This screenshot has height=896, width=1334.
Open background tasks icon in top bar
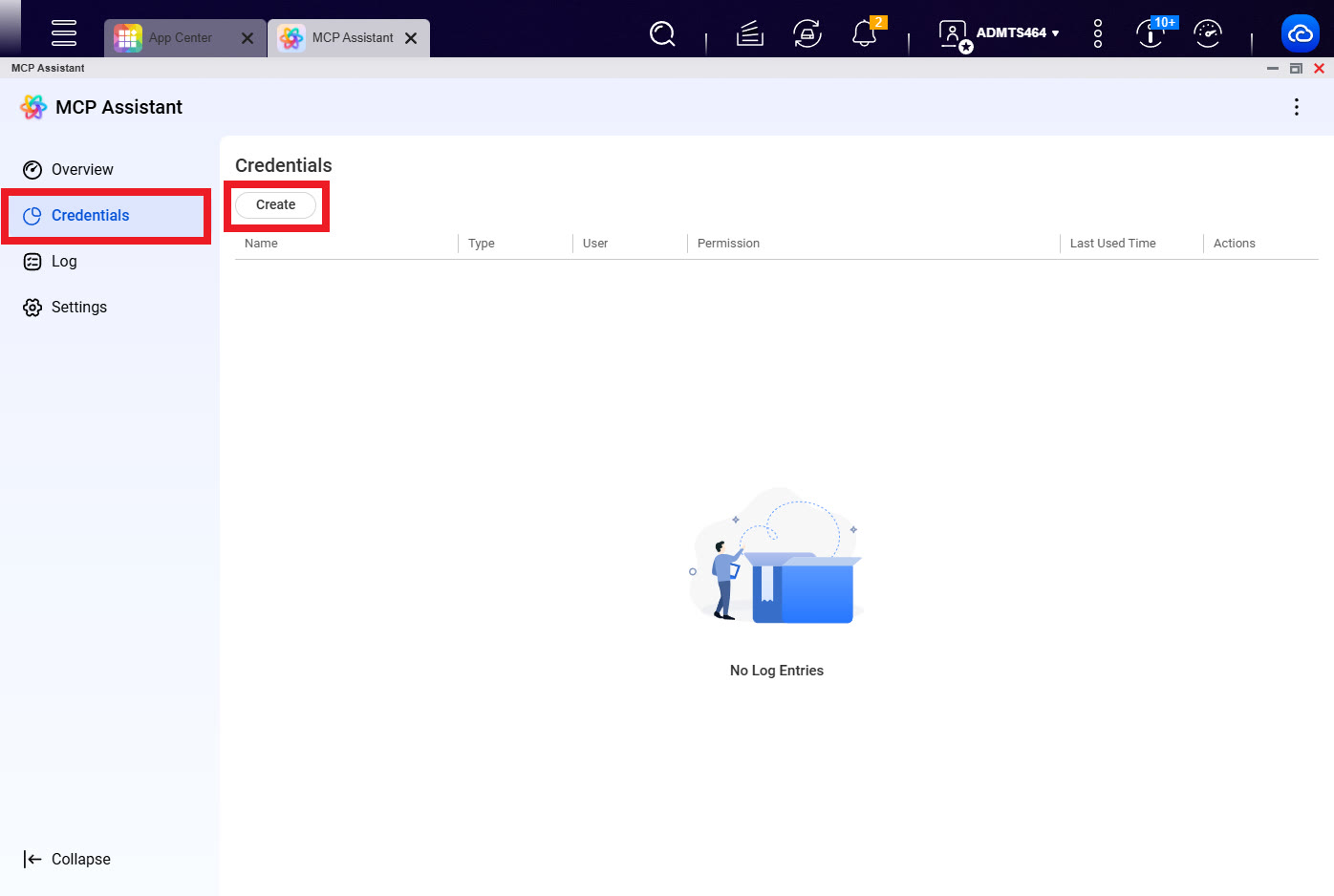750,34
